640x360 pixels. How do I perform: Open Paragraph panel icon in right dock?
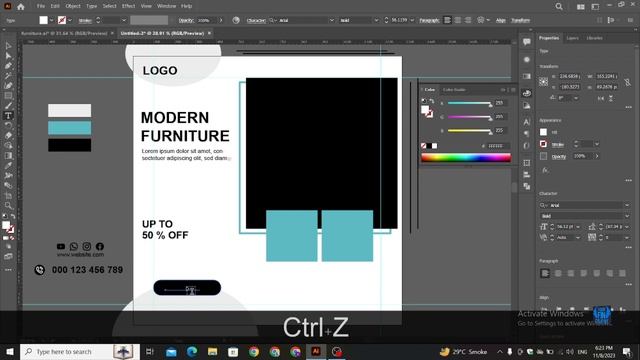point(527,133)
